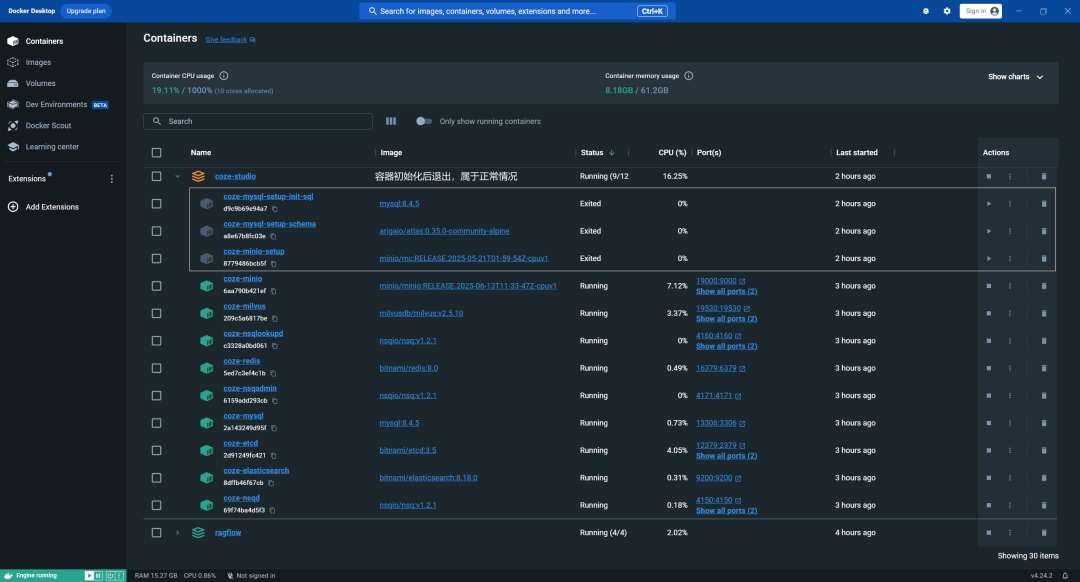Delete the coze-studio stack
Viewport: 1080px width, 582px height.
(1043, 176)
